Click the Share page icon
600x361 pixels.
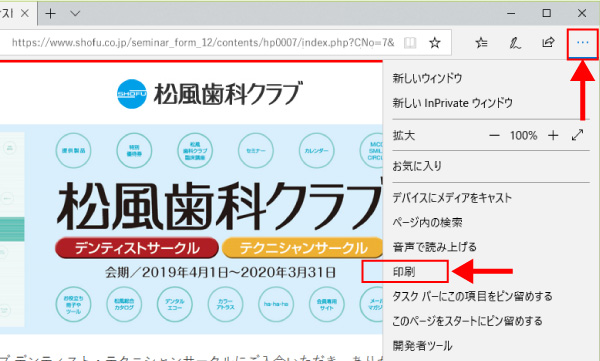(548, 42)
